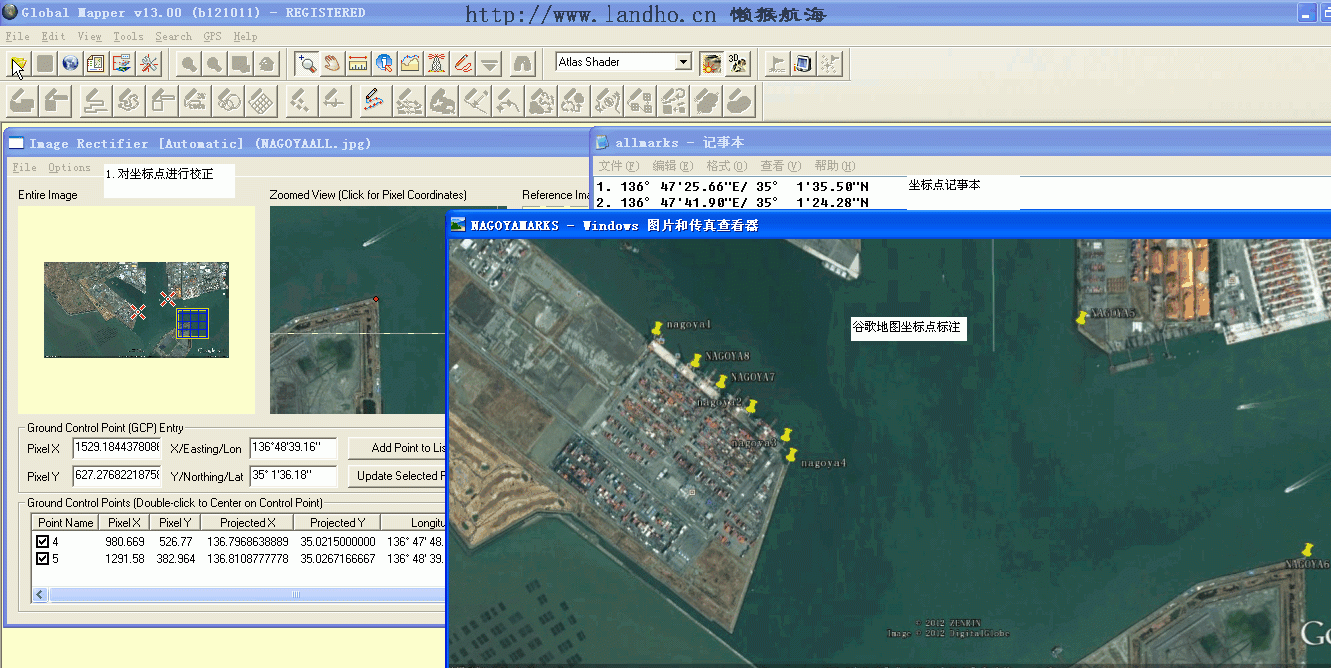
Task: Open Global Mapper Tools menu
Action: (128, 36)
